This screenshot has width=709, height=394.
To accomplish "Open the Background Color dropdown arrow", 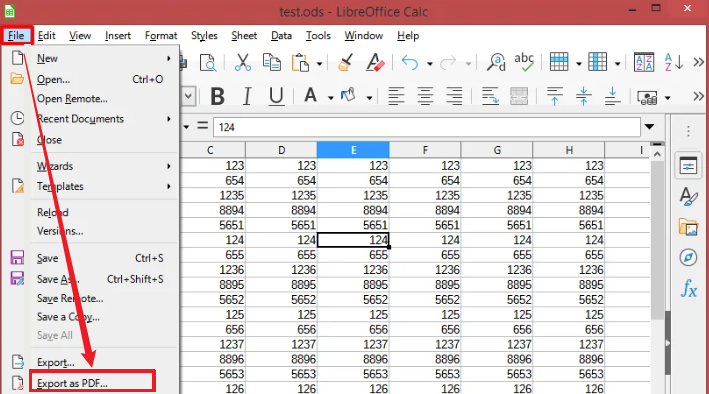I will coord(369,98).
